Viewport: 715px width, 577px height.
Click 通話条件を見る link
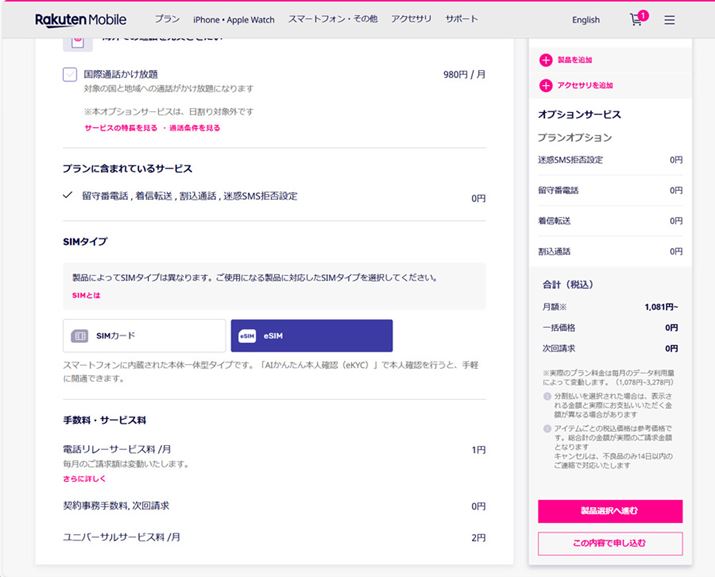[194, 128]
